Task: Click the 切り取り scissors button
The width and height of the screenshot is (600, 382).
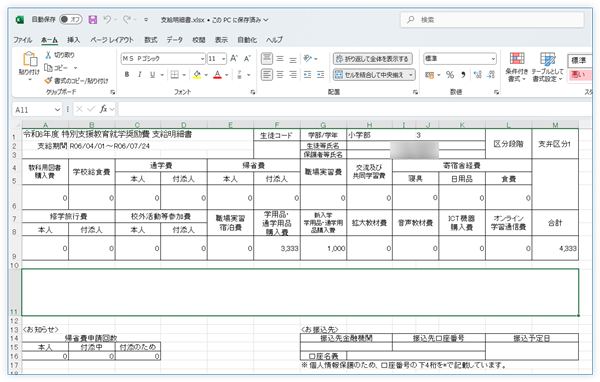Action: [x=60, y=55]
